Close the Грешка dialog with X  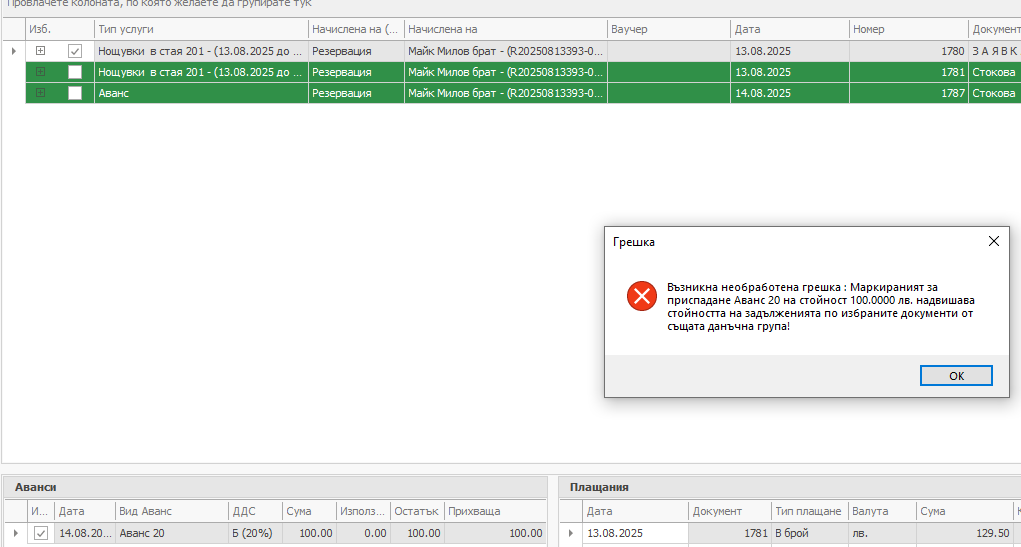coord(993,241)
